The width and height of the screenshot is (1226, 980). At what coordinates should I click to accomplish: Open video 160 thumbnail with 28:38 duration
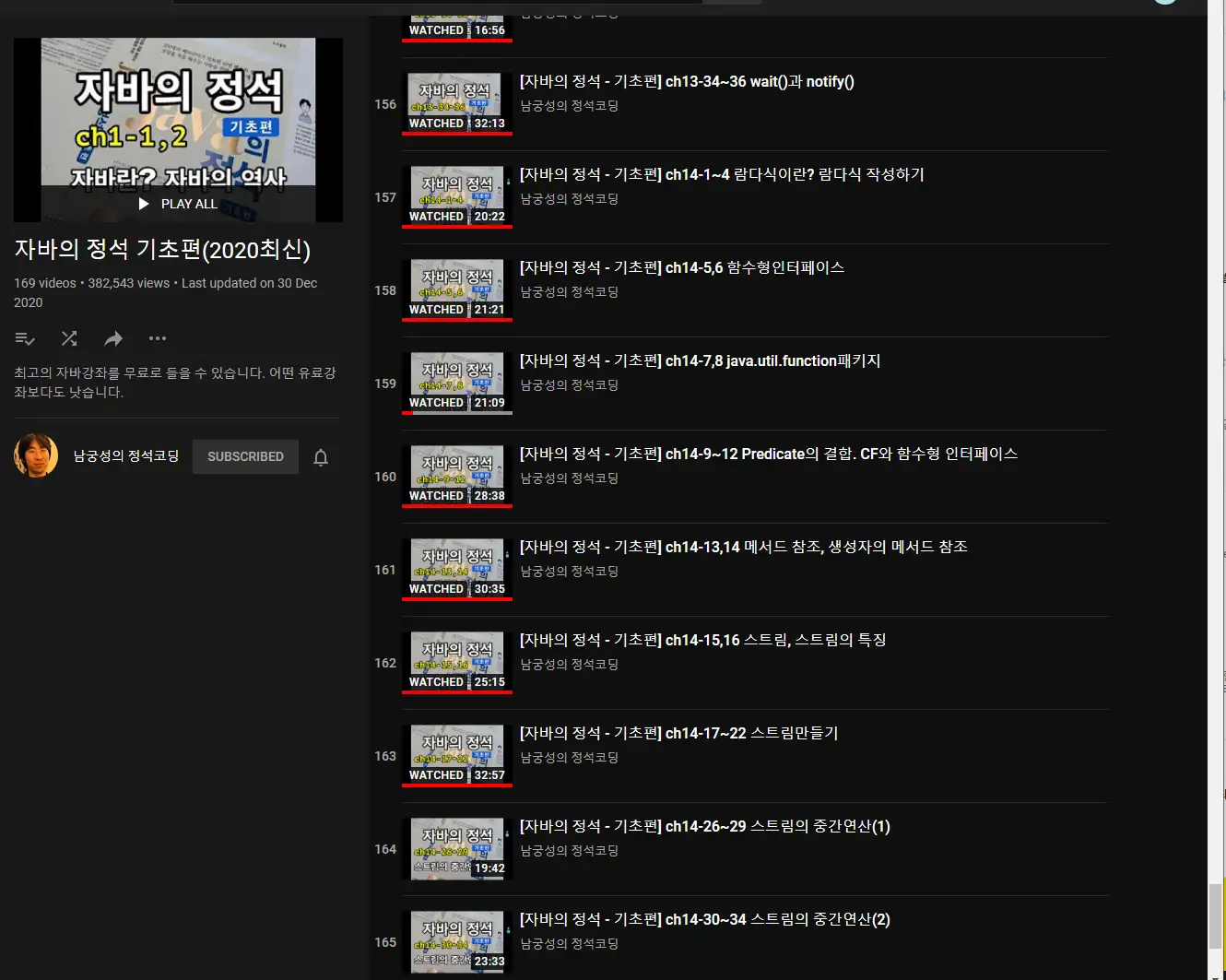point(457,477)
